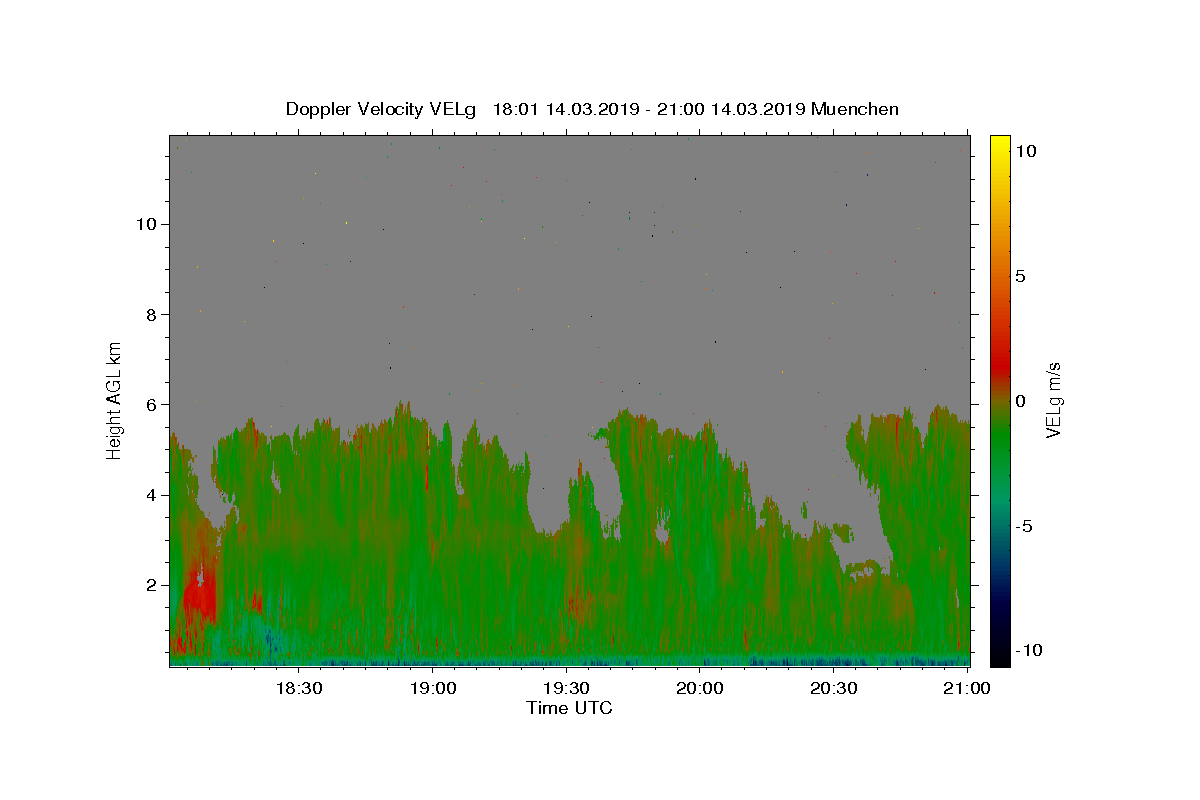1200x800 pixels.
Task: Click the height axis label 2
Action: click(x=153, y=585)
